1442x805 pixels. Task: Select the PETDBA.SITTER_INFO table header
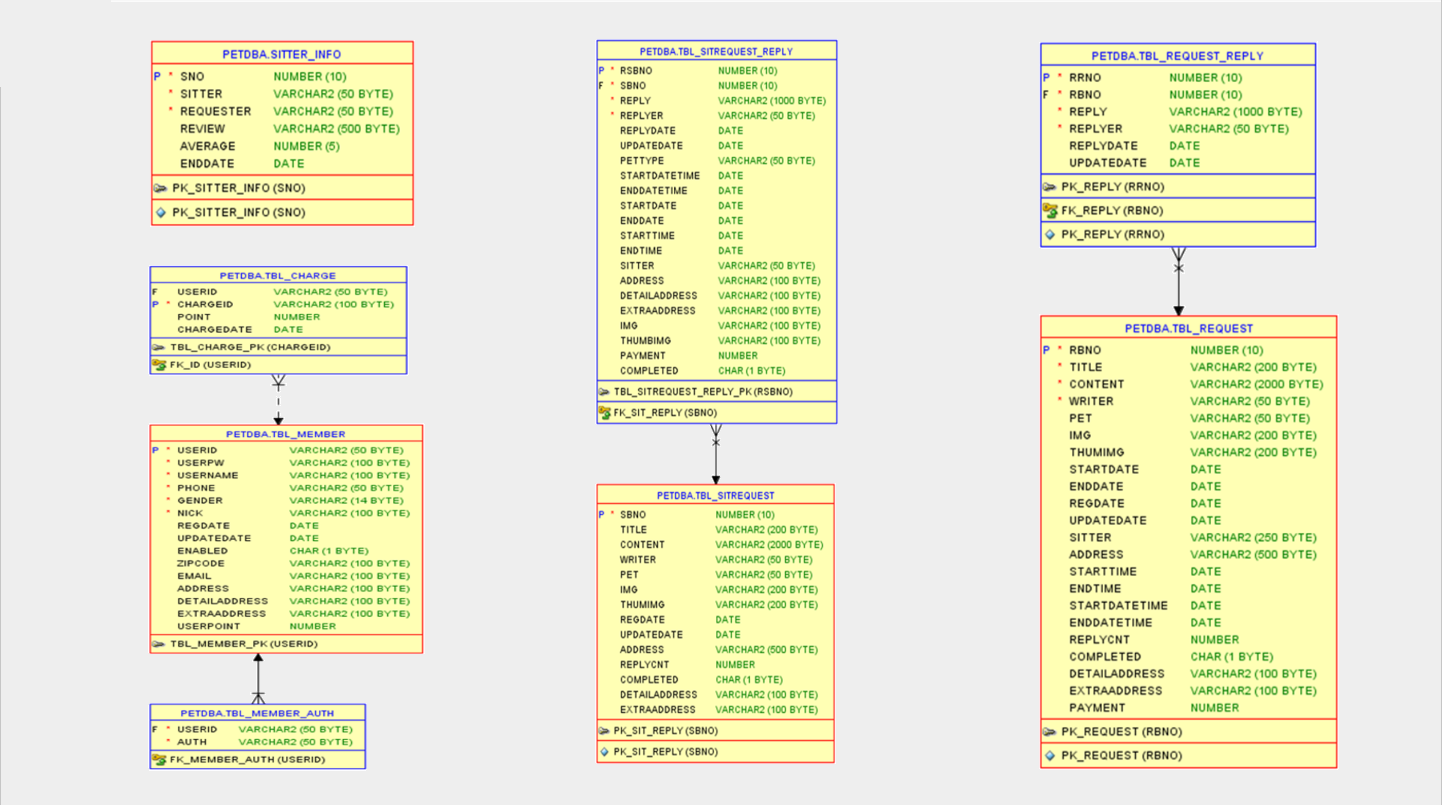point(282,54)
